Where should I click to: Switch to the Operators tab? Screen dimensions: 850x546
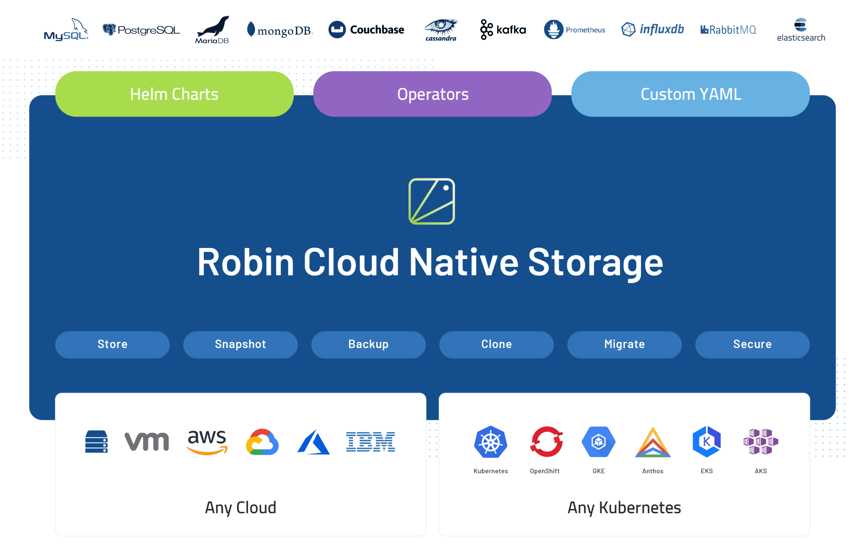point(433,94)
